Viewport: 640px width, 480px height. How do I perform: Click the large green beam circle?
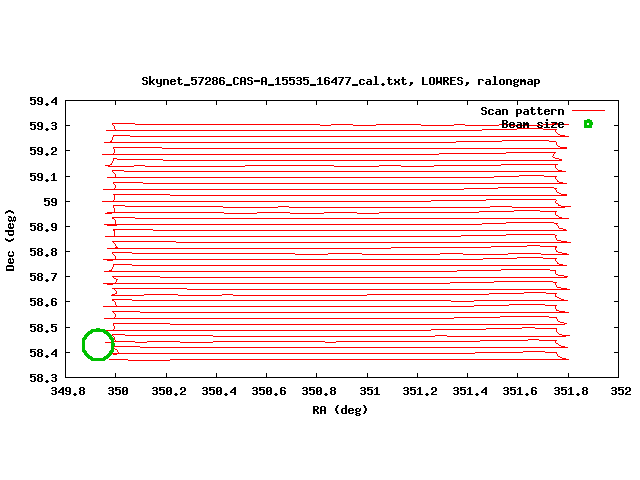[x=98, y=344]
